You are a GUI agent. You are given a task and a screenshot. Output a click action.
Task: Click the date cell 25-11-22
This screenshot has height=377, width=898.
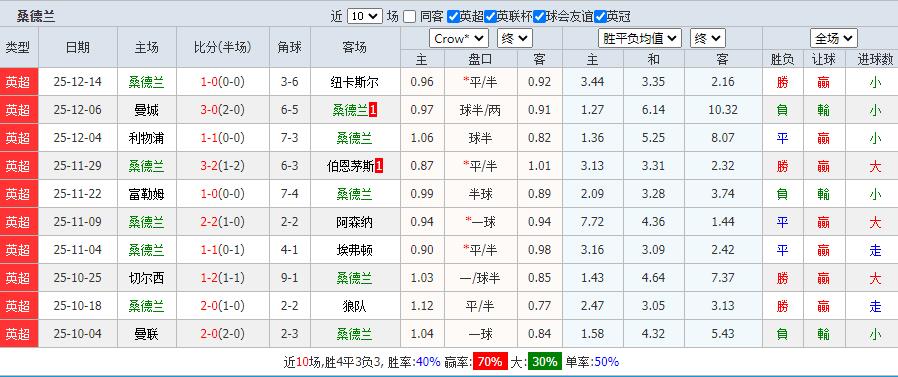click(77, 194)
